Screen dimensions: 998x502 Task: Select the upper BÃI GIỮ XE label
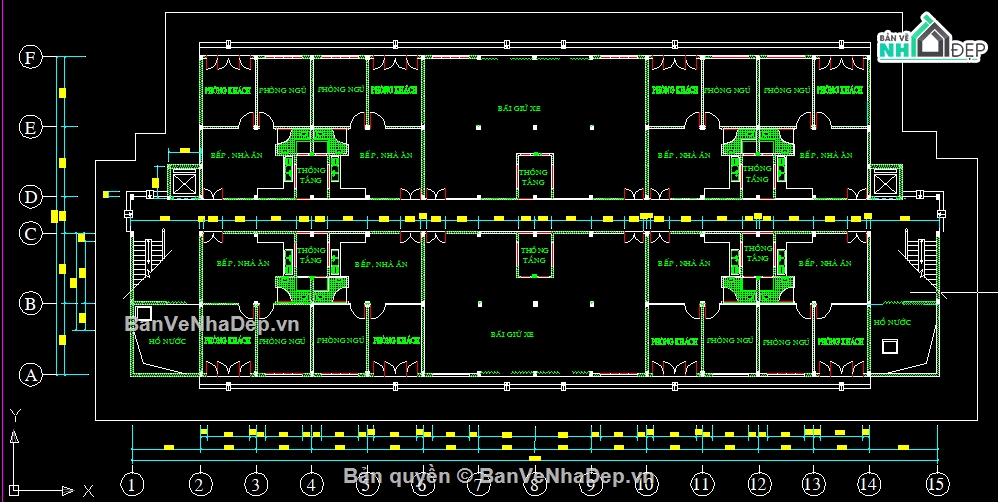pyautogui.click(x=519, y=107)
